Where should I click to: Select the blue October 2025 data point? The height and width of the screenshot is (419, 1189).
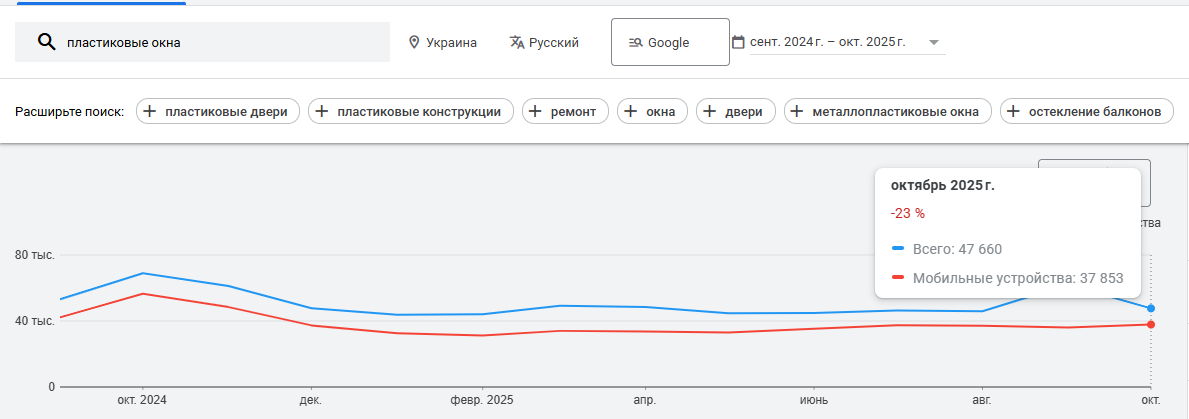(x=1151, y=308)
